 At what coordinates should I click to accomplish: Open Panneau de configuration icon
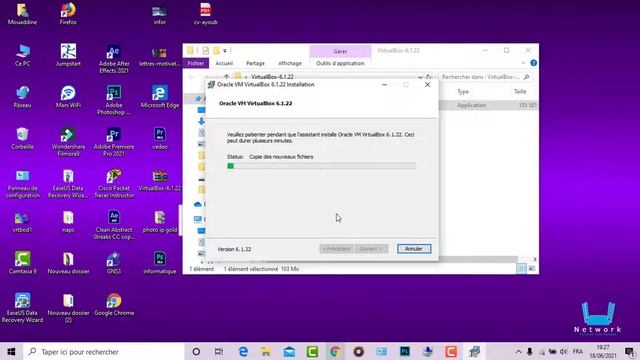(22, 184)
